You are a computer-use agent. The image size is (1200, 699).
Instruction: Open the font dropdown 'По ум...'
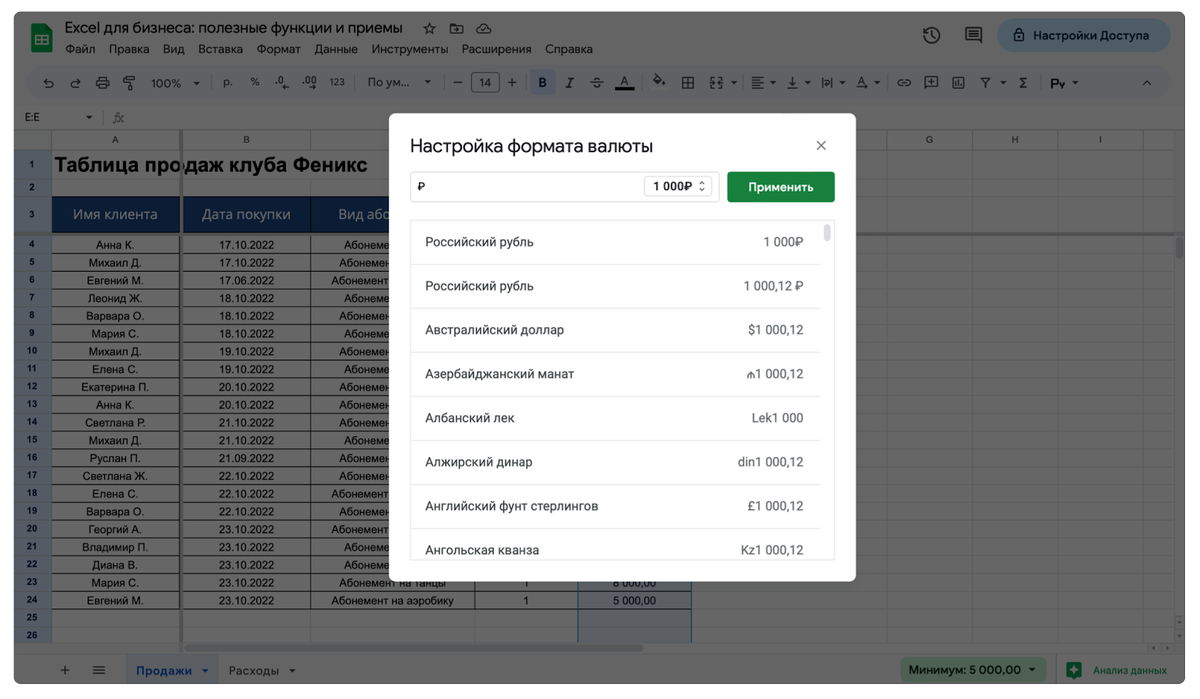click(399, 83)
